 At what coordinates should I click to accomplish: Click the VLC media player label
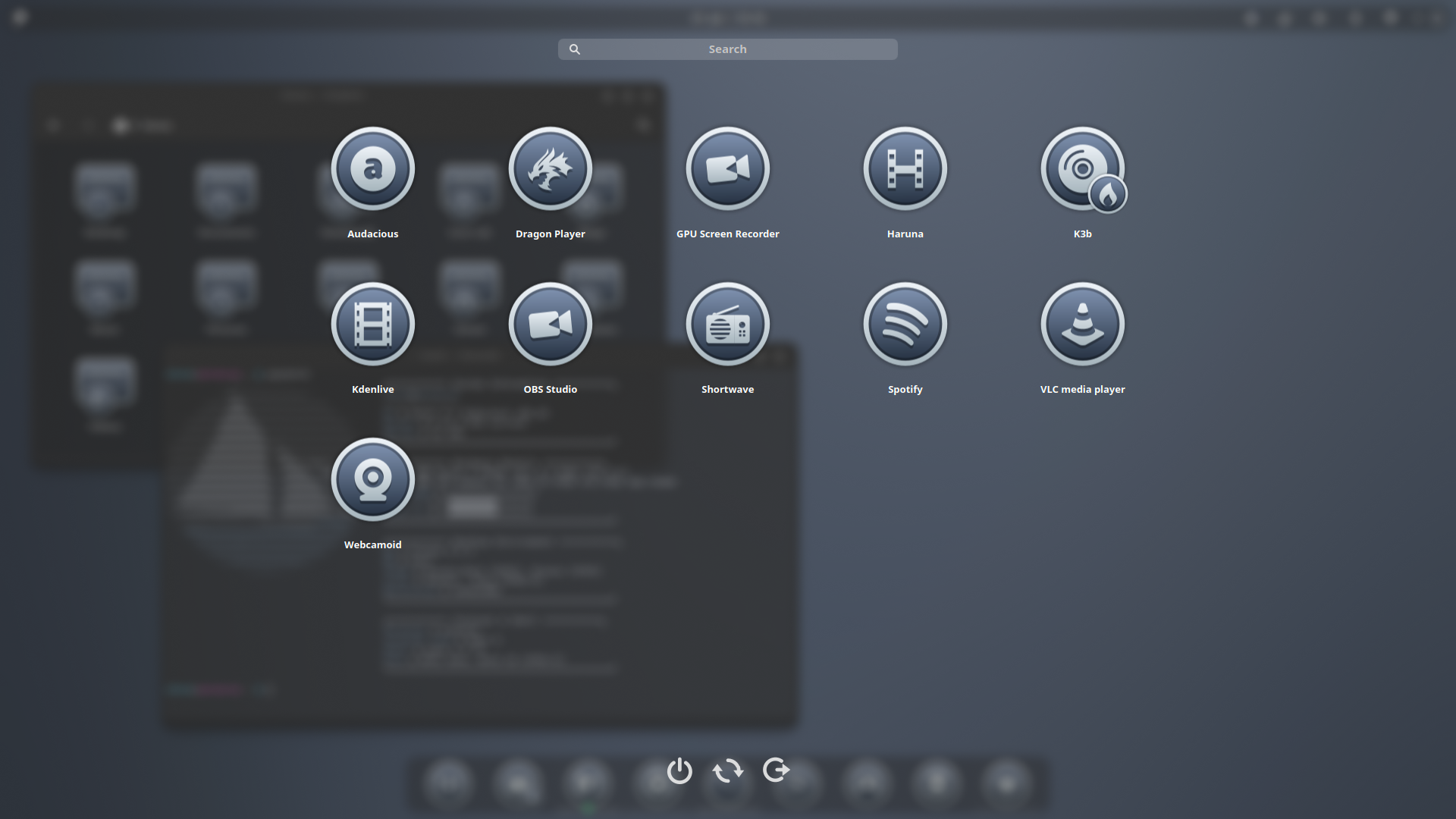(x=1082, y=389)
